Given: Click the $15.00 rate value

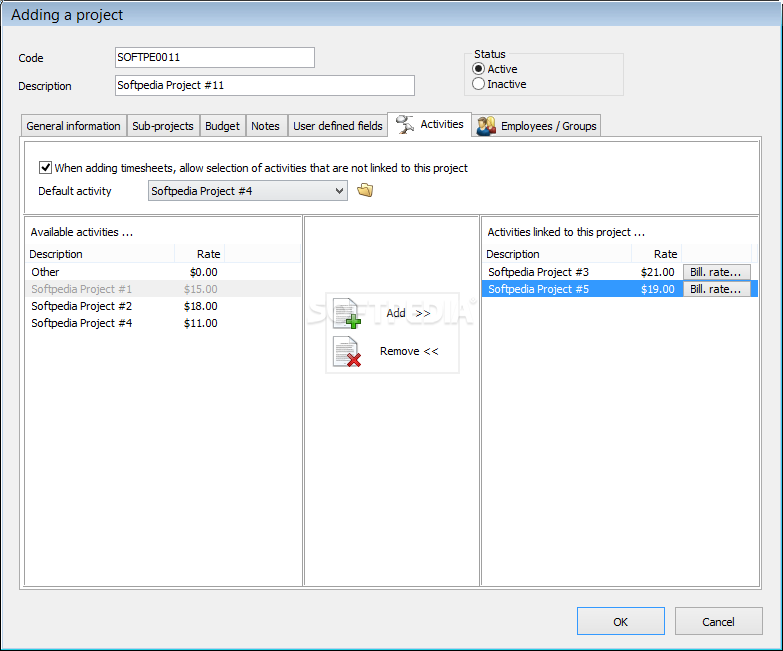Looking at the screenshot, I should pyautogui.click(x=200, y=289).
